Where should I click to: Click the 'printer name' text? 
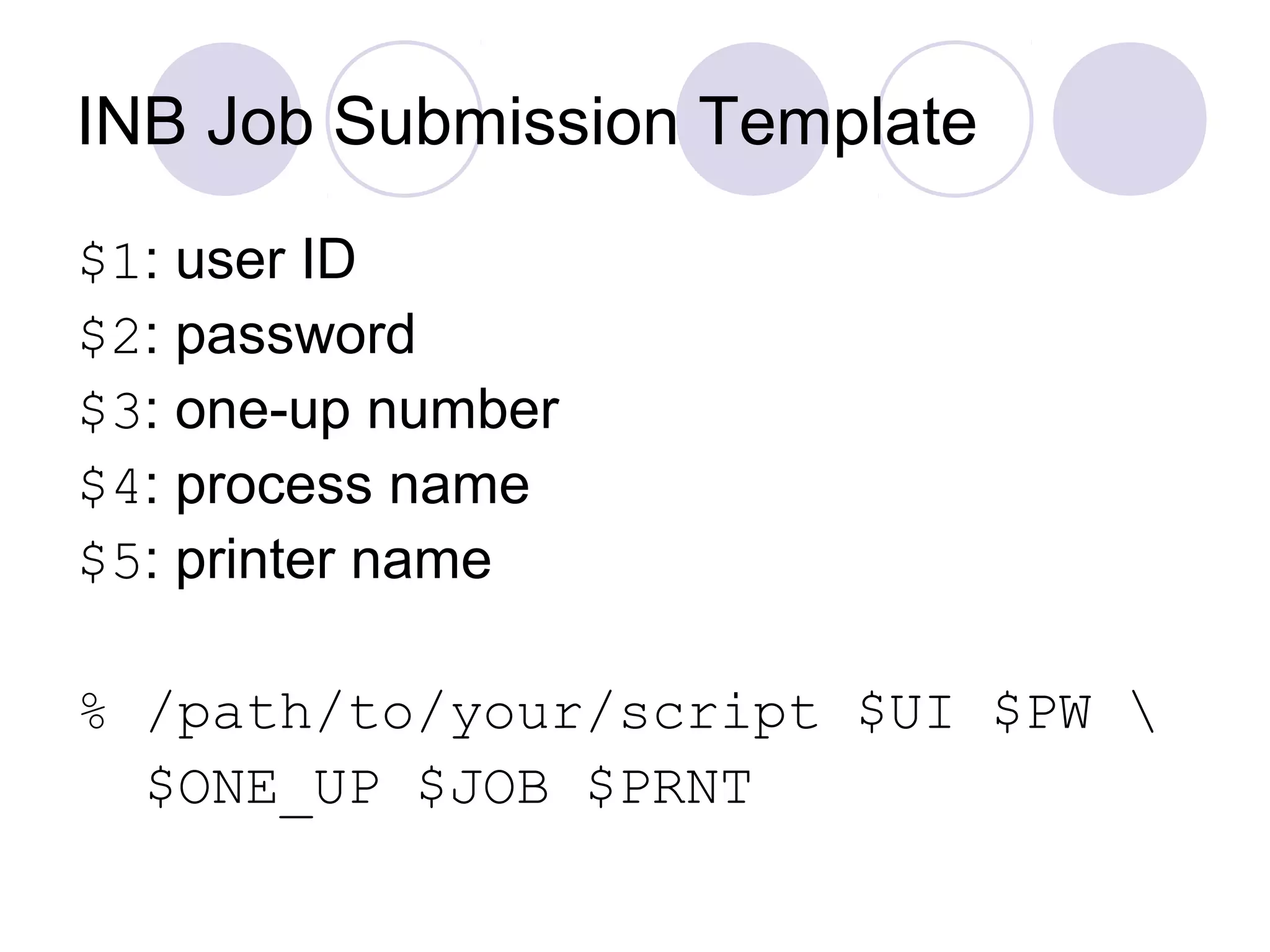pyautogui.click(x=334, y=560)
